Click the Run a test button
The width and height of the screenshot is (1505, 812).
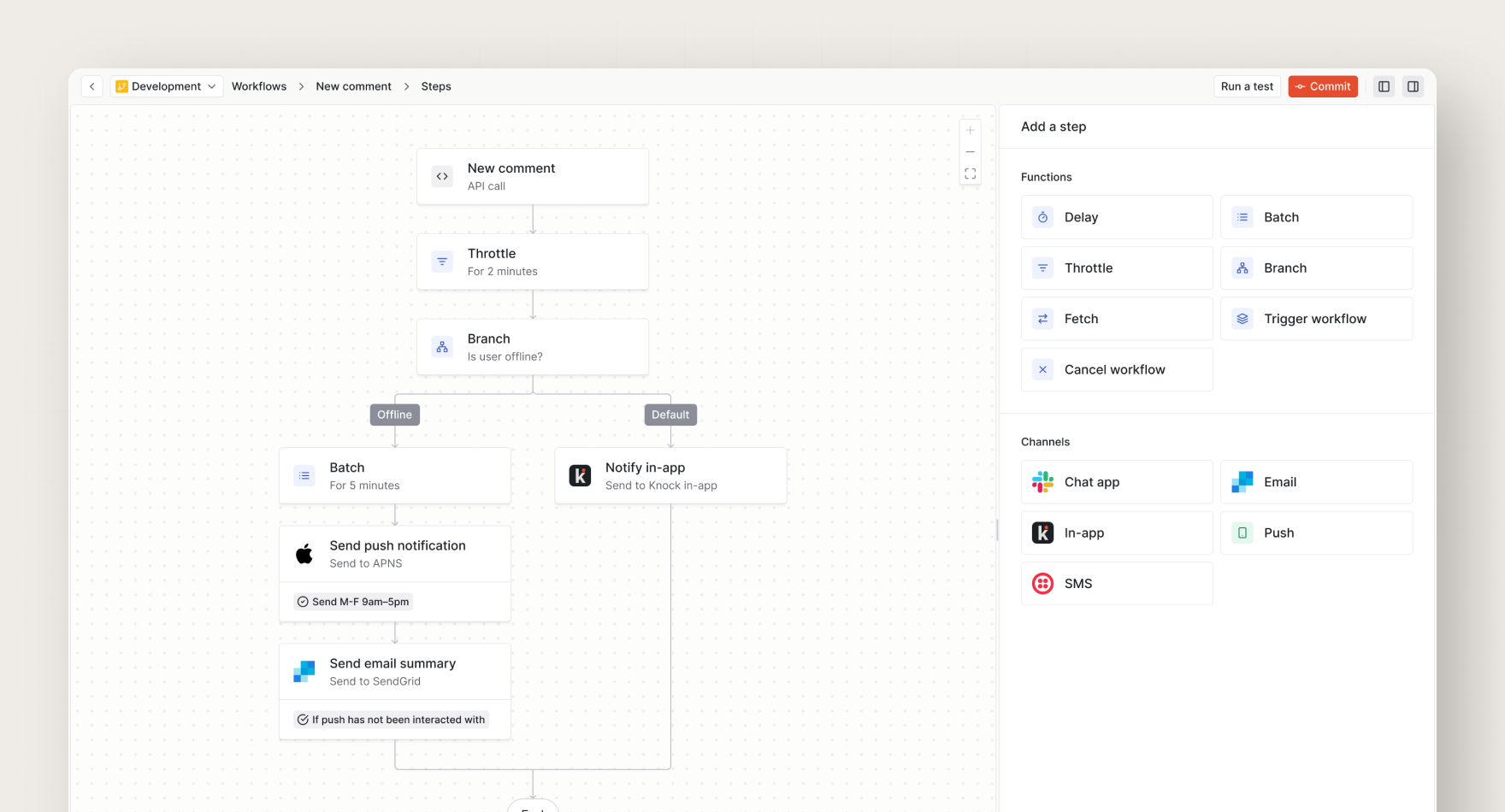coord(1247,86)
